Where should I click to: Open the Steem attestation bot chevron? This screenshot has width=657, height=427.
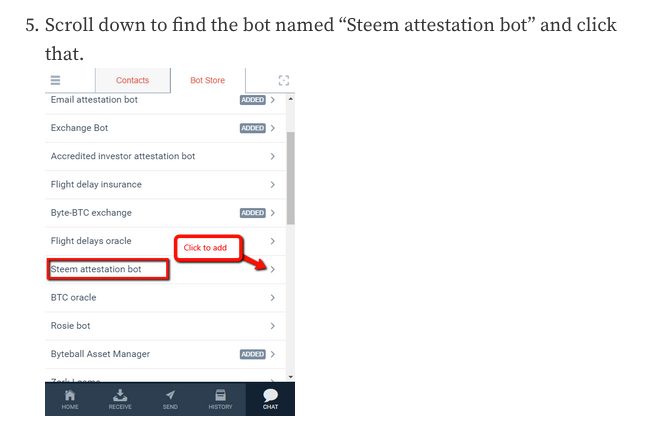pyautogui.click(x=273, y=269)
